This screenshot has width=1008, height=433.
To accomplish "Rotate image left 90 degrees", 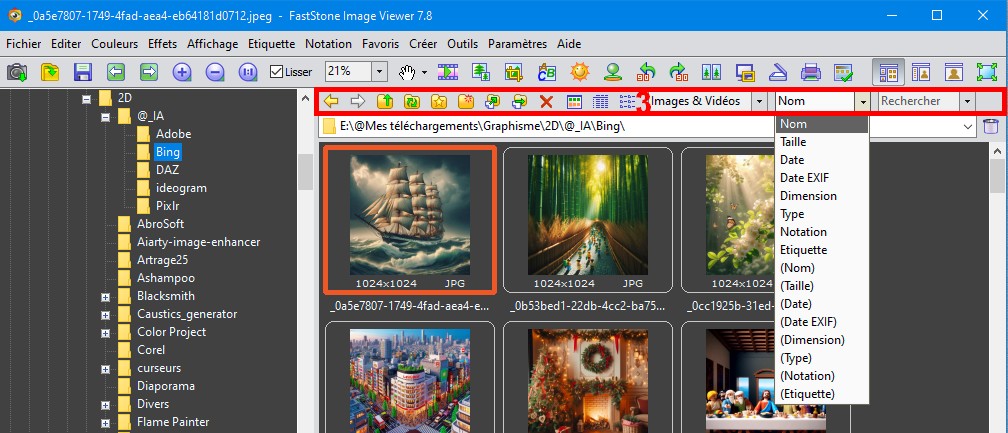I will point(646,71).
